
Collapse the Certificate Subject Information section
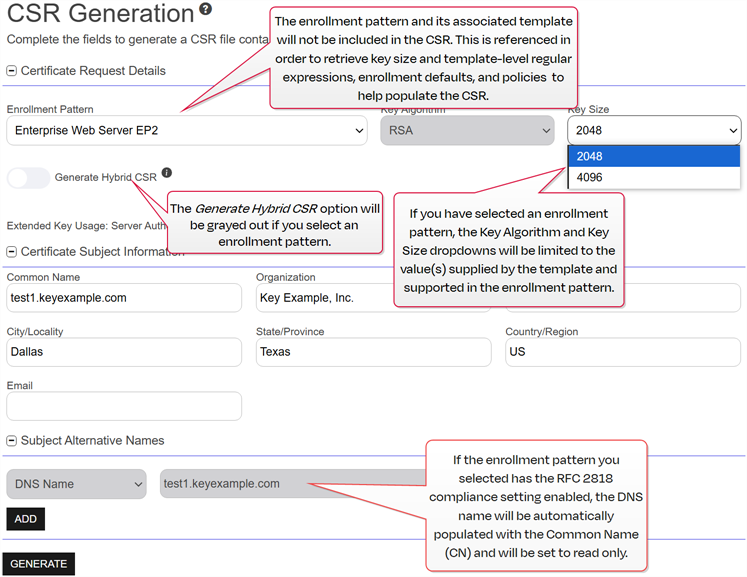12,251
